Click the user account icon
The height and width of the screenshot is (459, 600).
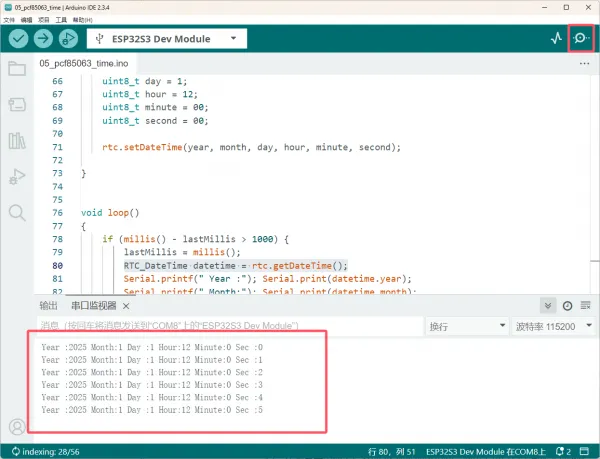17,427
